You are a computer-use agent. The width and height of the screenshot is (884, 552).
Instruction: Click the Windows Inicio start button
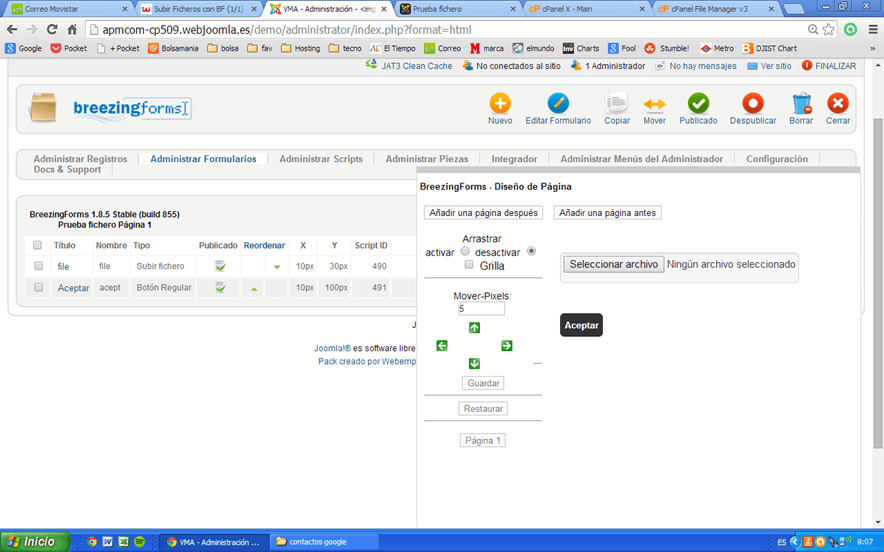(x=34, y=541)
